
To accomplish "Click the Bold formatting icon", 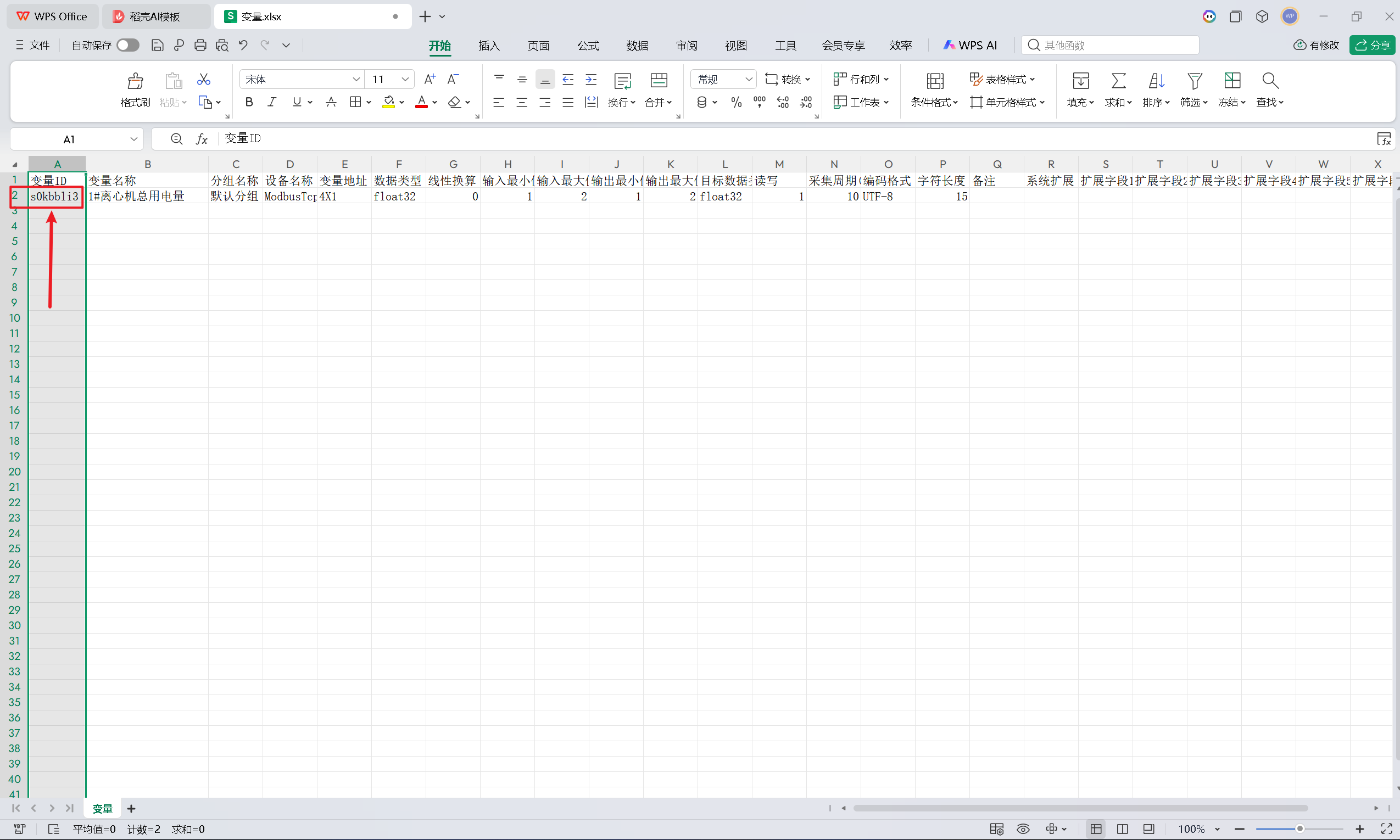I will pos(248,102).
